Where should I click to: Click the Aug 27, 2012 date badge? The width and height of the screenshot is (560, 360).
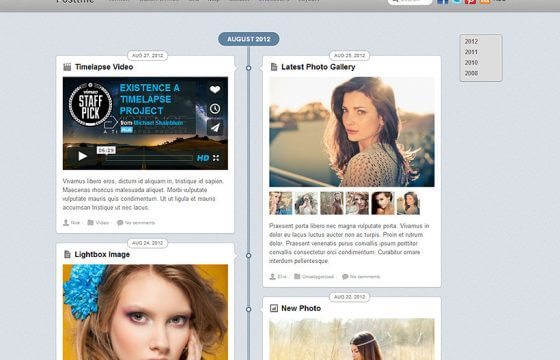tap(148, 55)
